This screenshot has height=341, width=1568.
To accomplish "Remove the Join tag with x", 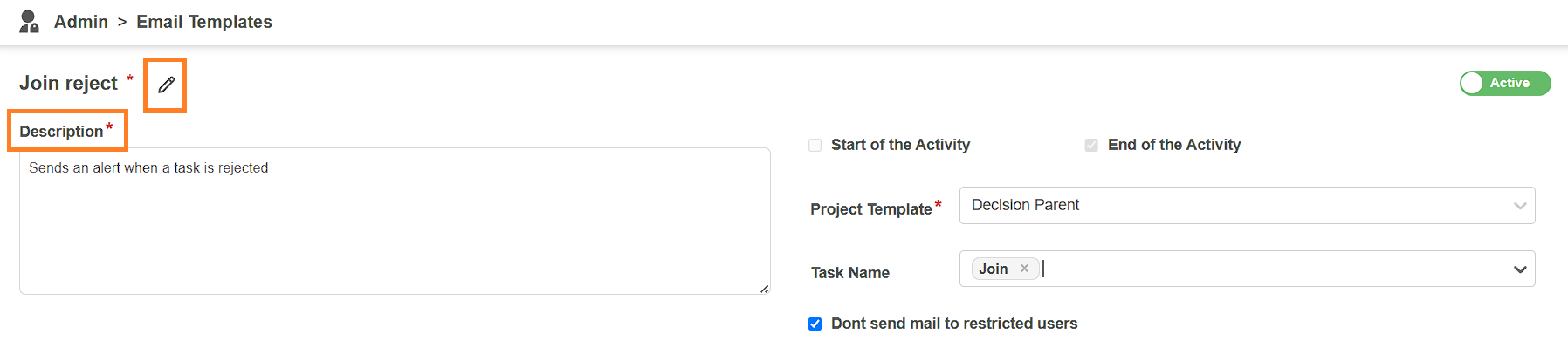I will tap(1024, 269).
